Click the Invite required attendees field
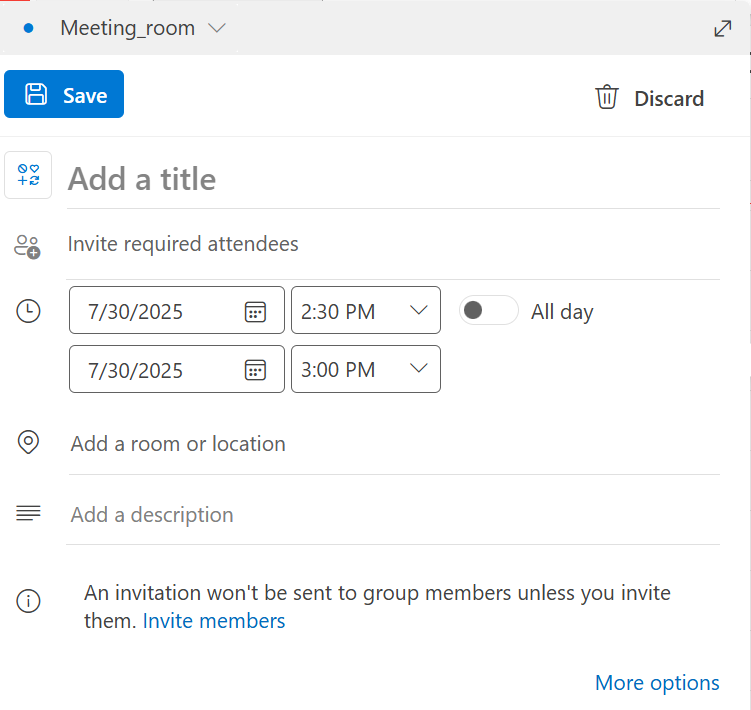The height and width of the screenshot is (710, 751). [393, 244]
